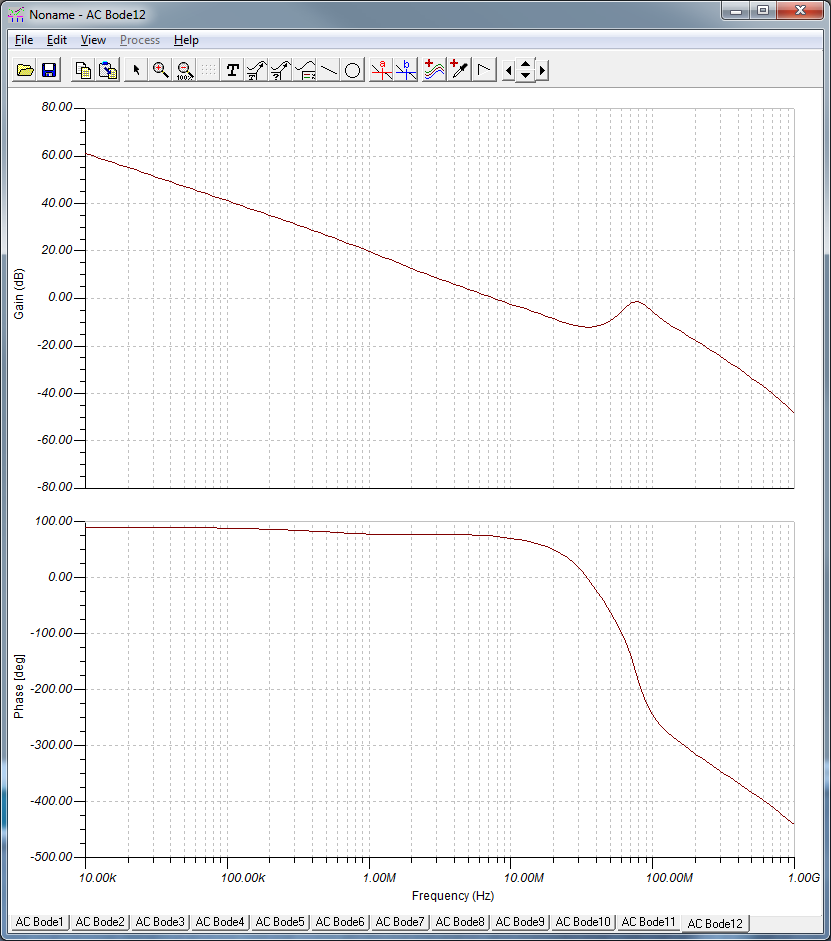Viewport: 831px width, 941px height.
Task: Click the right arrow toolbar button
Action: 542,70
